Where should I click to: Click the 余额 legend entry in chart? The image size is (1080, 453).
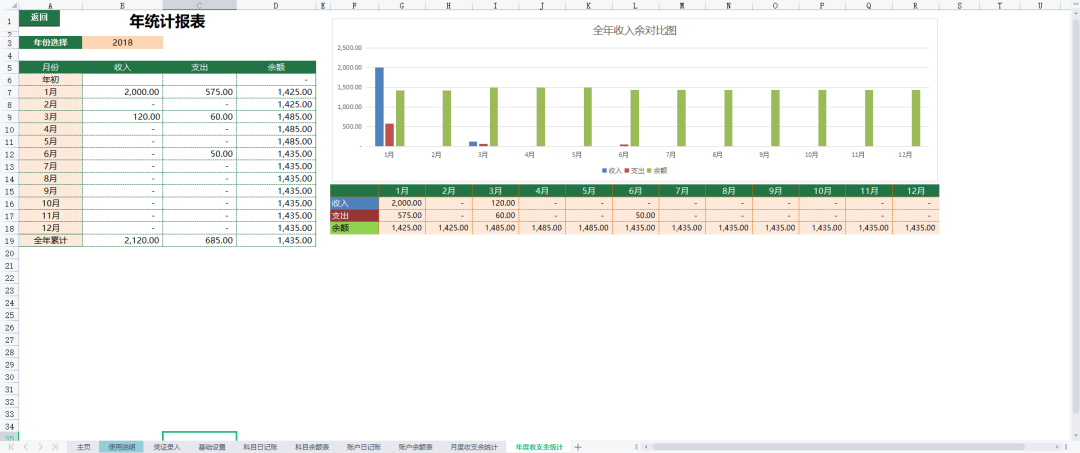[x=657, y=169]
